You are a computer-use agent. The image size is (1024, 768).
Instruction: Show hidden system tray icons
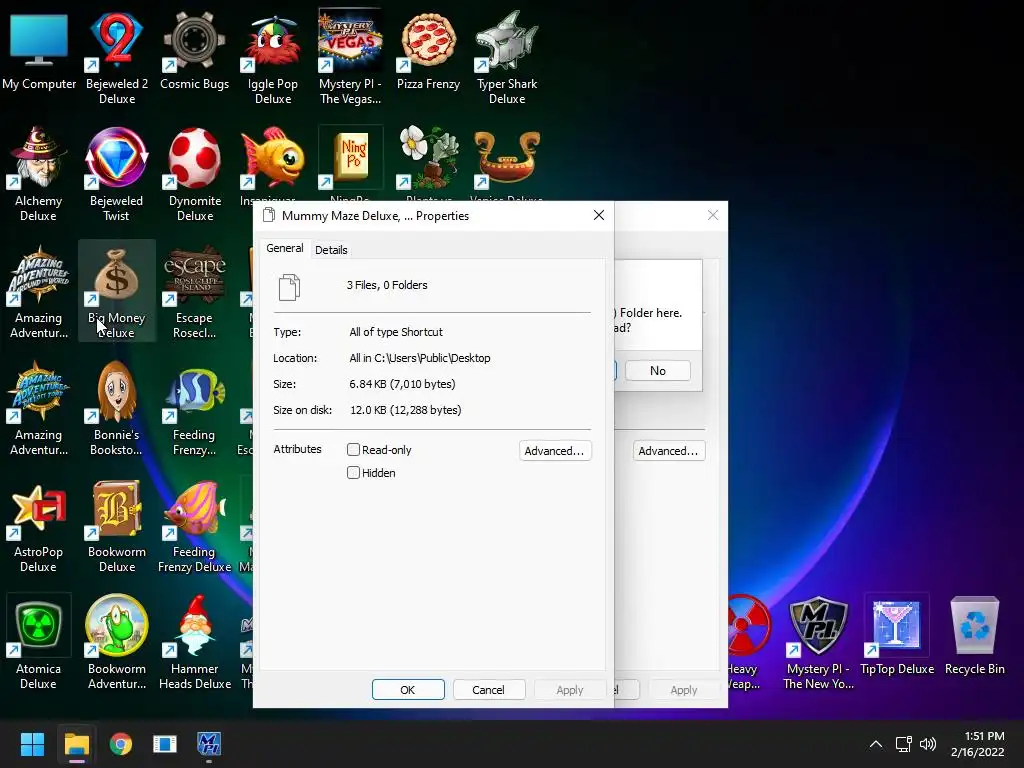click(x=876, y=744)
